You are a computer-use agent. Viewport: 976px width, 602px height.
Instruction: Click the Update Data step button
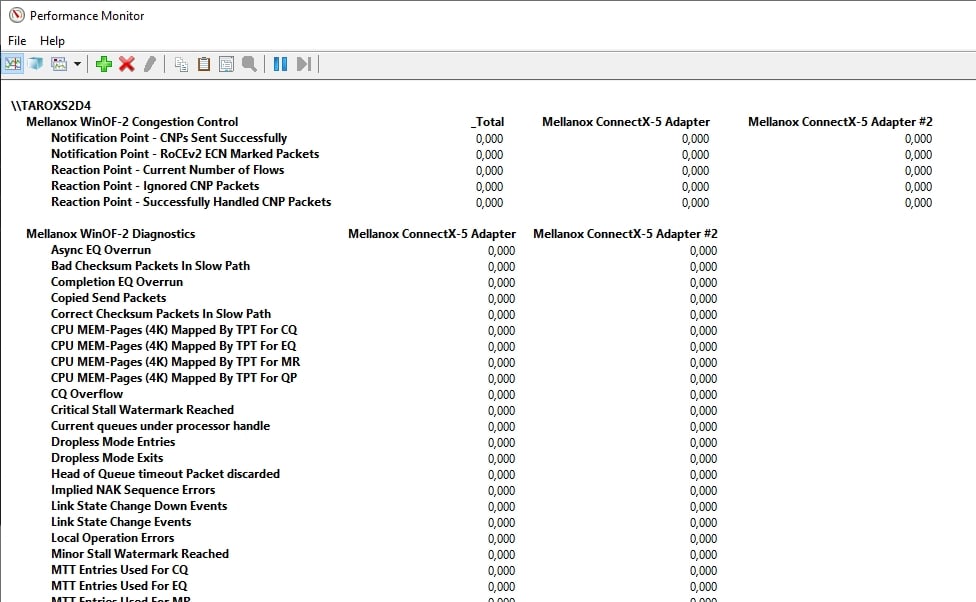pos(304,64)
